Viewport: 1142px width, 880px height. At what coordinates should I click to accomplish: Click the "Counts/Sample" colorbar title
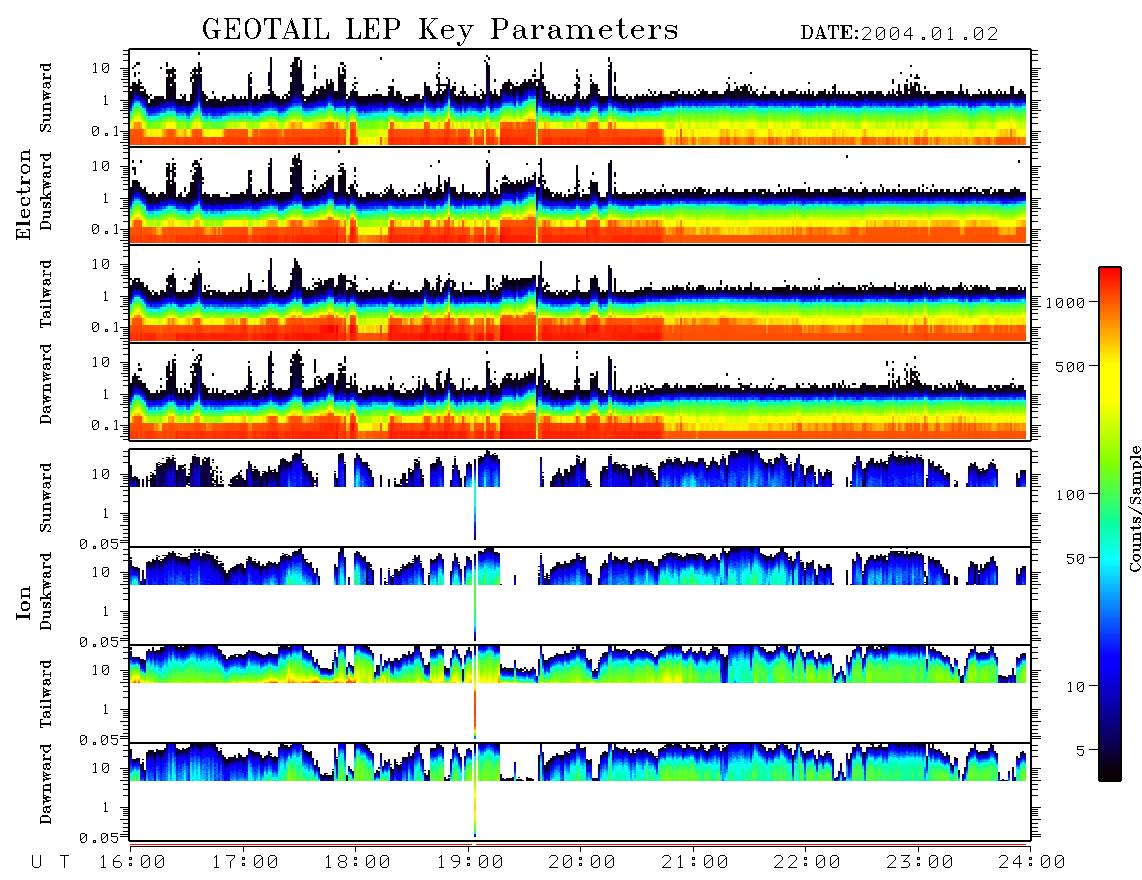[x=1135, y=508]
